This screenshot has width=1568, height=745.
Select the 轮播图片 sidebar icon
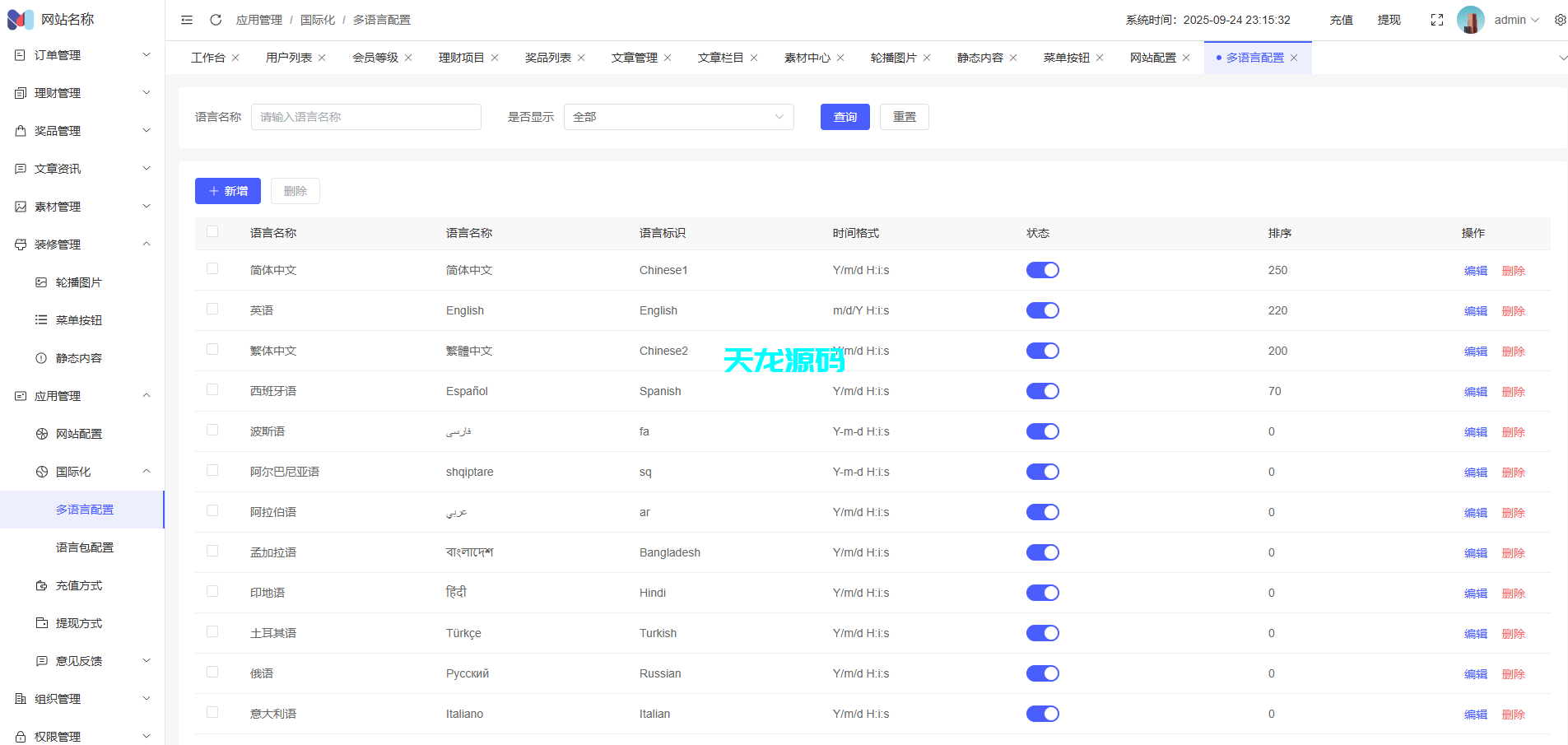point(41,282)
